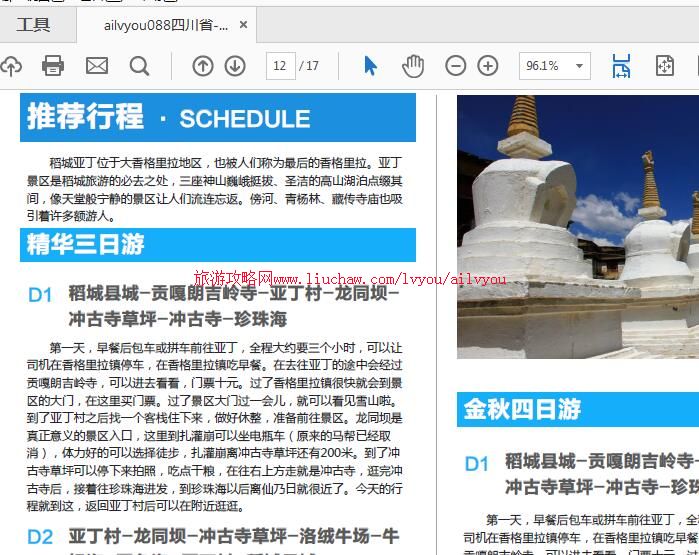This screenshot has width=699, height=555.
Task: Send file by email envelope icon
Action: [97, 66]
